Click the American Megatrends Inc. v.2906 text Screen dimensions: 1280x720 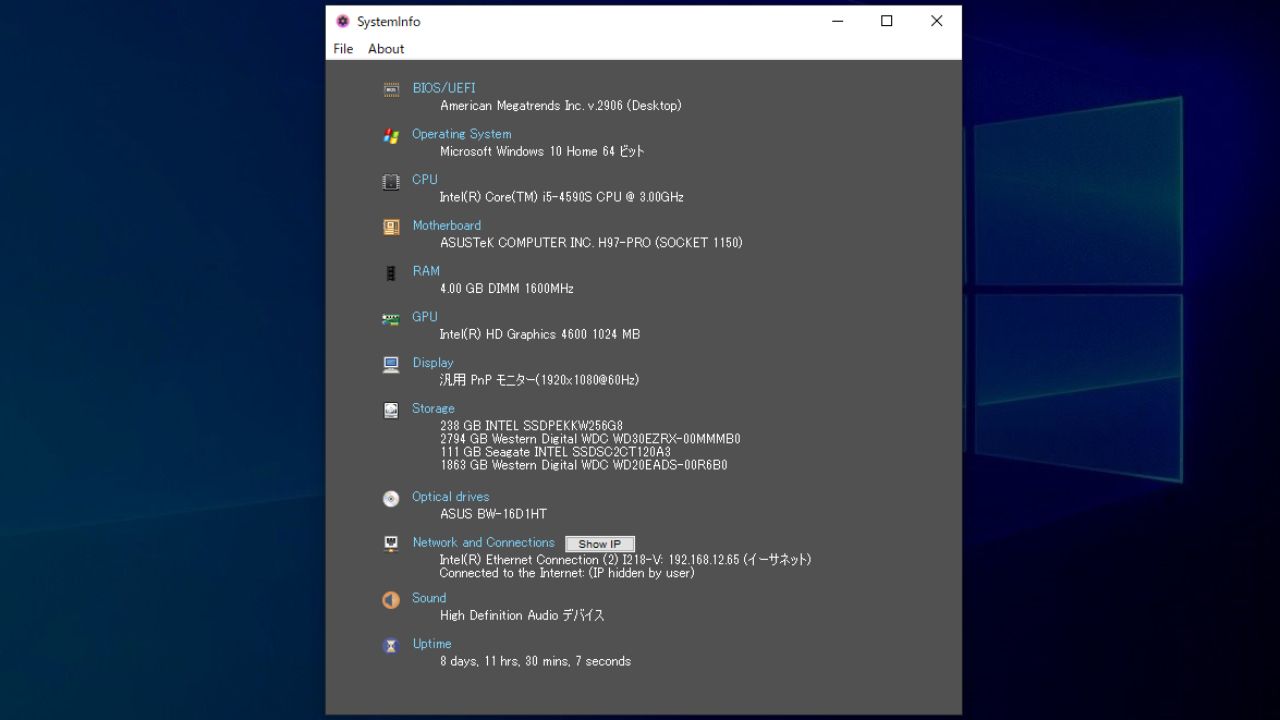[x=561, y=106]
